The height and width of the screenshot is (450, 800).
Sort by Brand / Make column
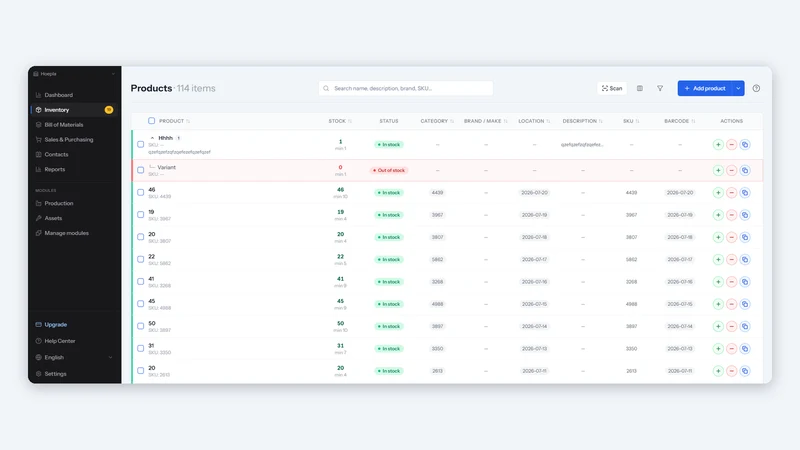click(485, 121)
